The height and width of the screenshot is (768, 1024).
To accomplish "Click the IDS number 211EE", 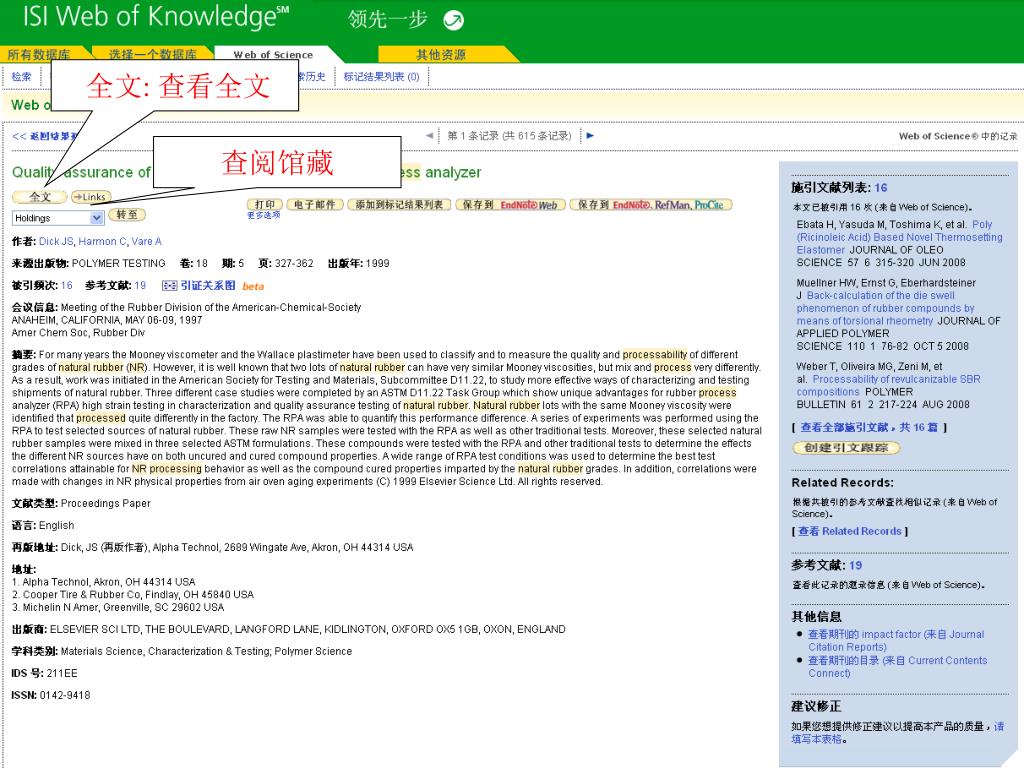I will [62, 673].
